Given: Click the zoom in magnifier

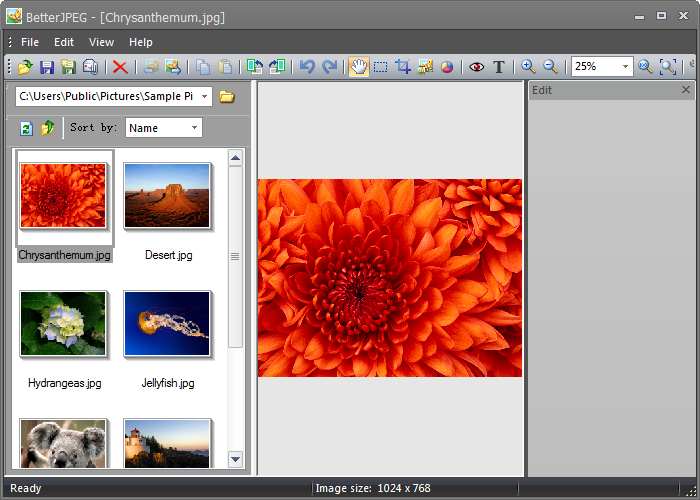Looking at the screenshot, I should point(528,67).
